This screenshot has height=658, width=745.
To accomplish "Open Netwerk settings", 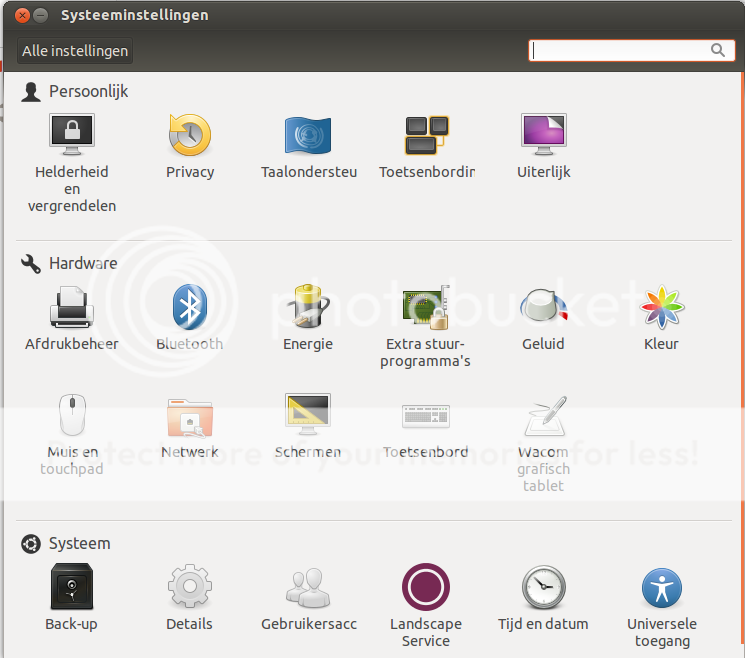I will (190, 417).
